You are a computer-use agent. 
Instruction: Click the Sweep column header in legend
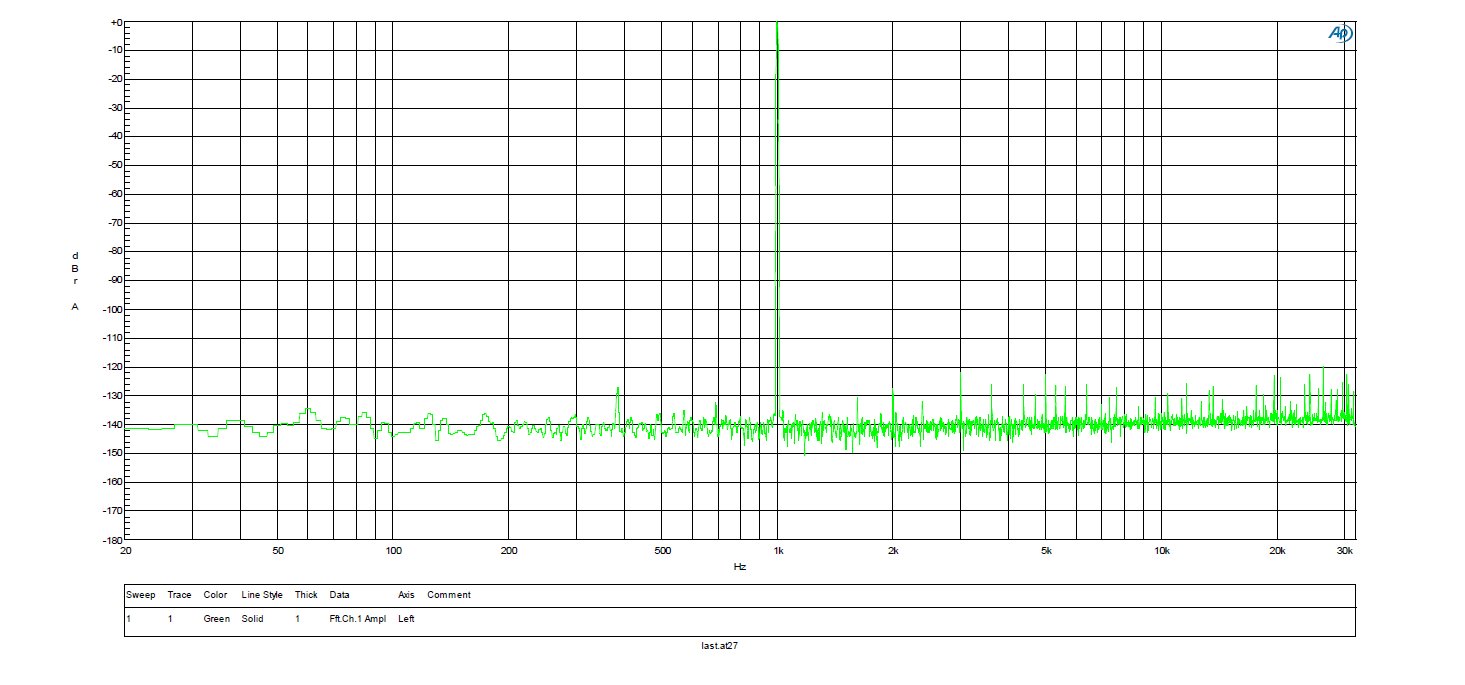point(140,595)
